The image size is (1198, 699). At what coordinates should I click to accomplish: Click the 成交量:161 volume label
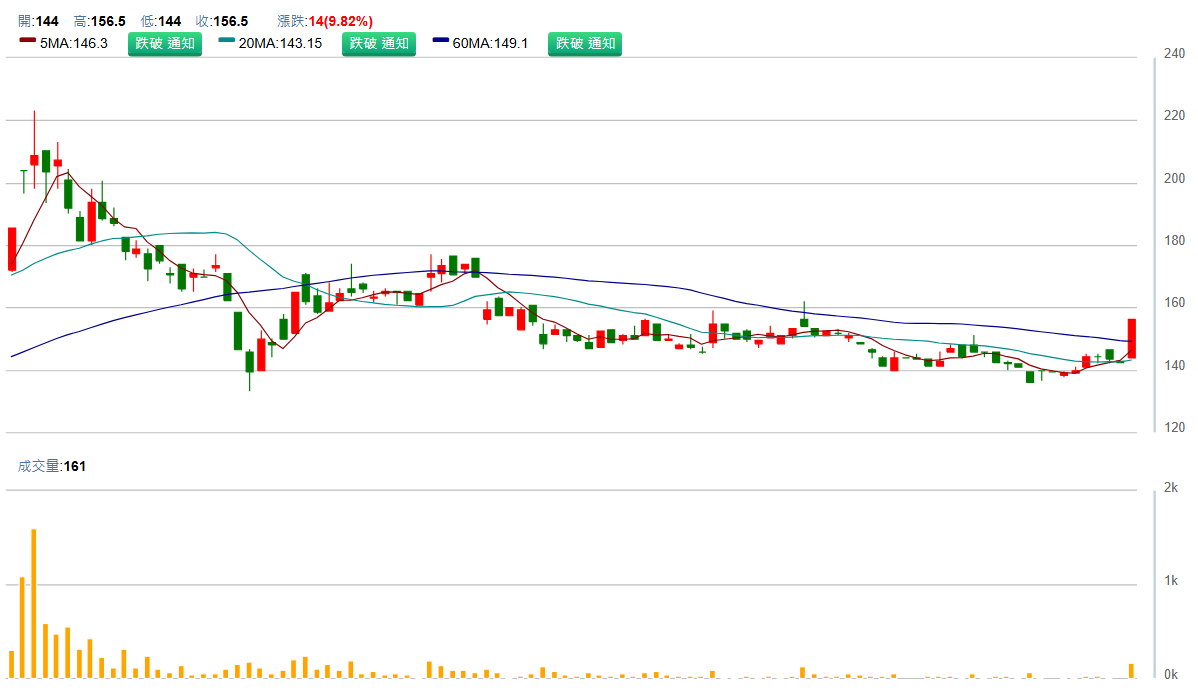[52, 466]
